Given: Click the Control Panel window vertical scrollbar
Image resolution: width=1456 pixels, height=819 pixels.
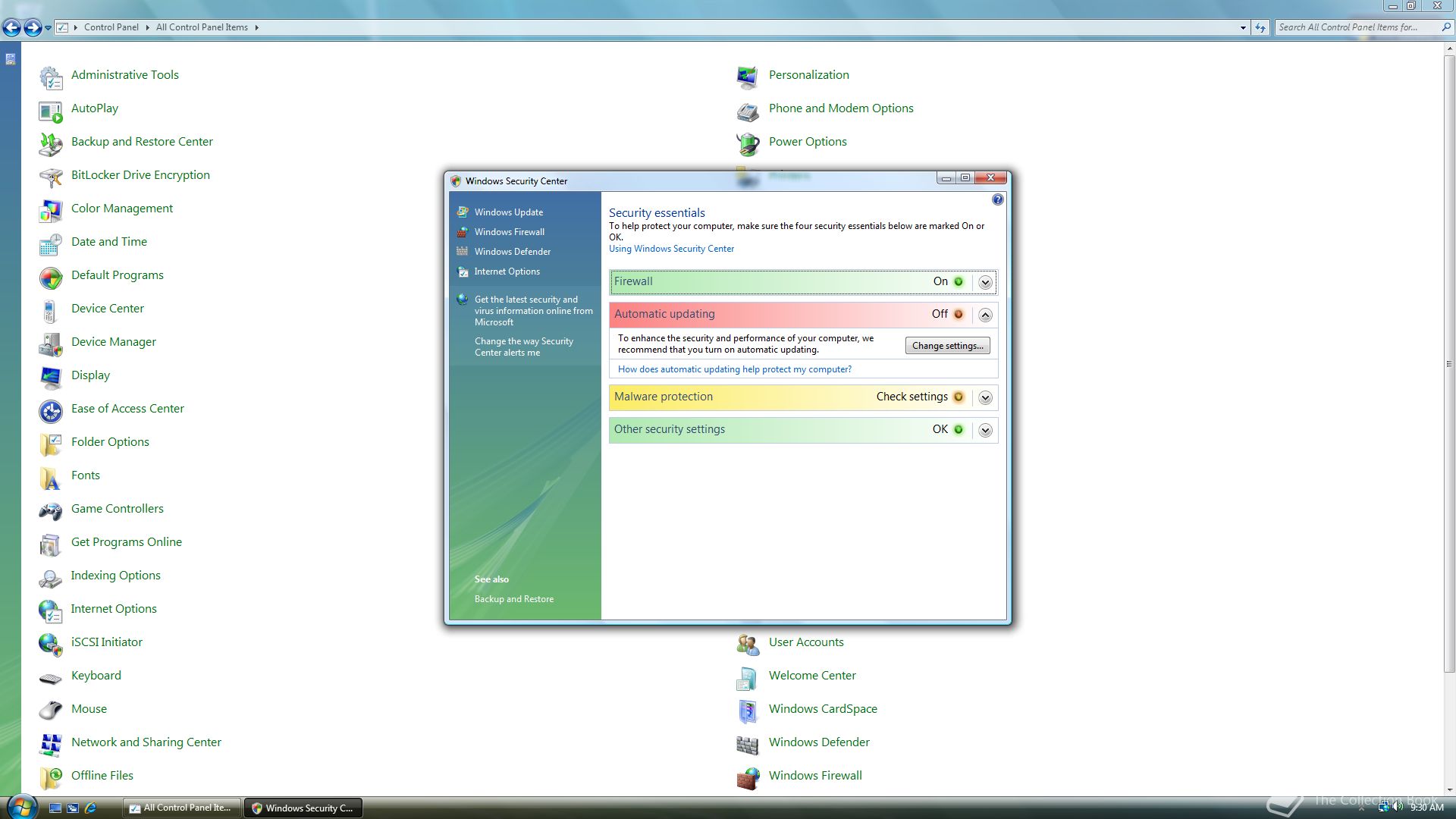Looking at the screenshot, I should 1449,364.
